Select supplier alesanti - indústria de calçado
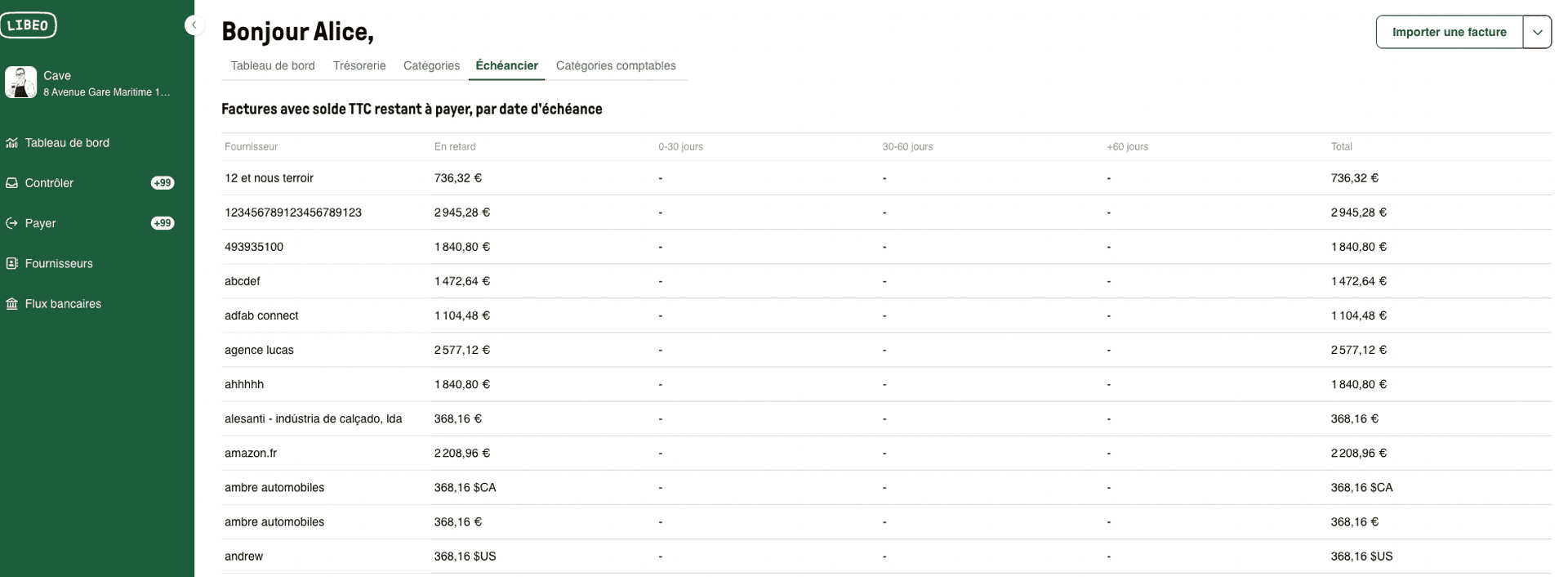This screenshot has width=1568, height=577. (314, 418)
